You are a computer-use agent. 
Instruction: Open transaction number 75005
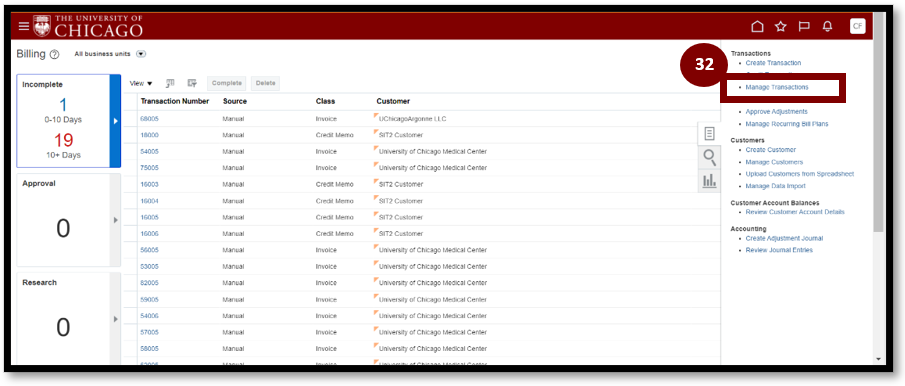pyautogui.click(x=149, y=168)
